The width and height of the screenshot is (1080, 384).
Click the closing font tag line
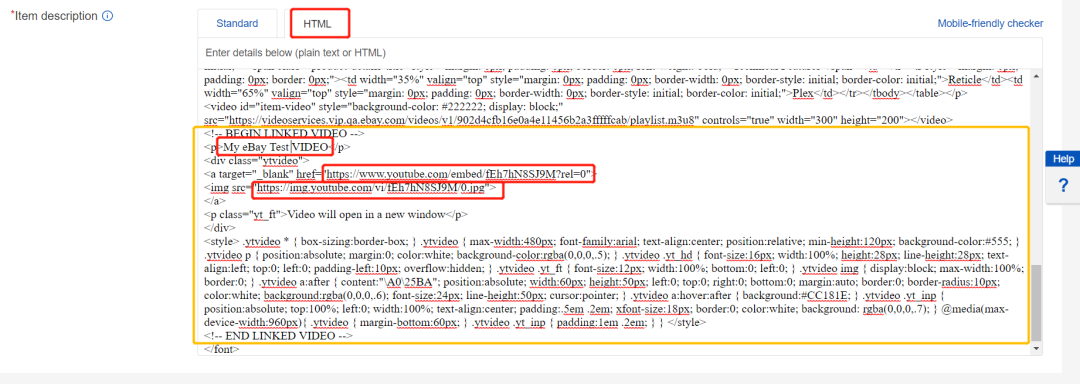(x=222, y=349)
